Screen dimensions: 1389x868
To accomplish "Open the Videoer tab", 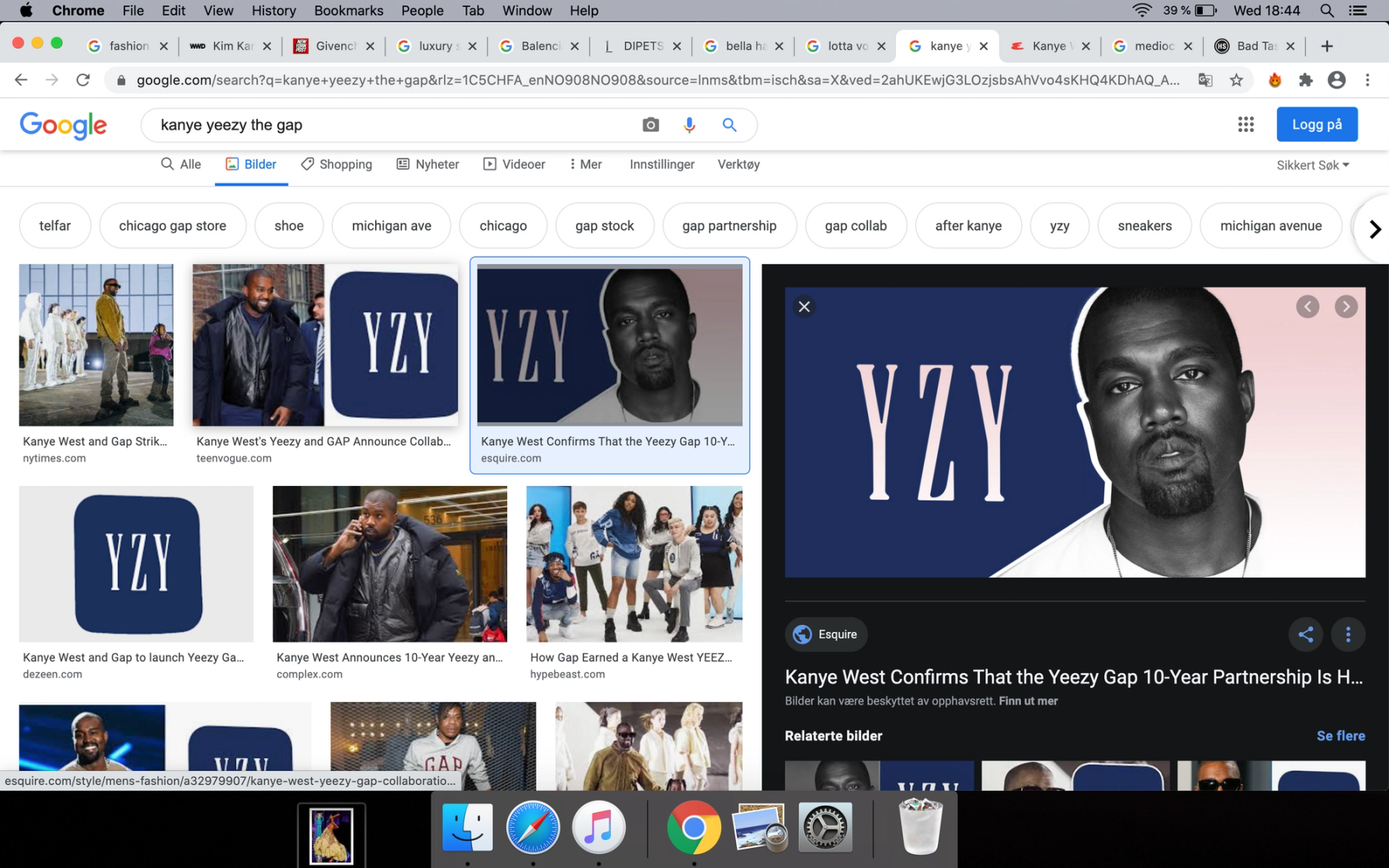I will (514, 164).
